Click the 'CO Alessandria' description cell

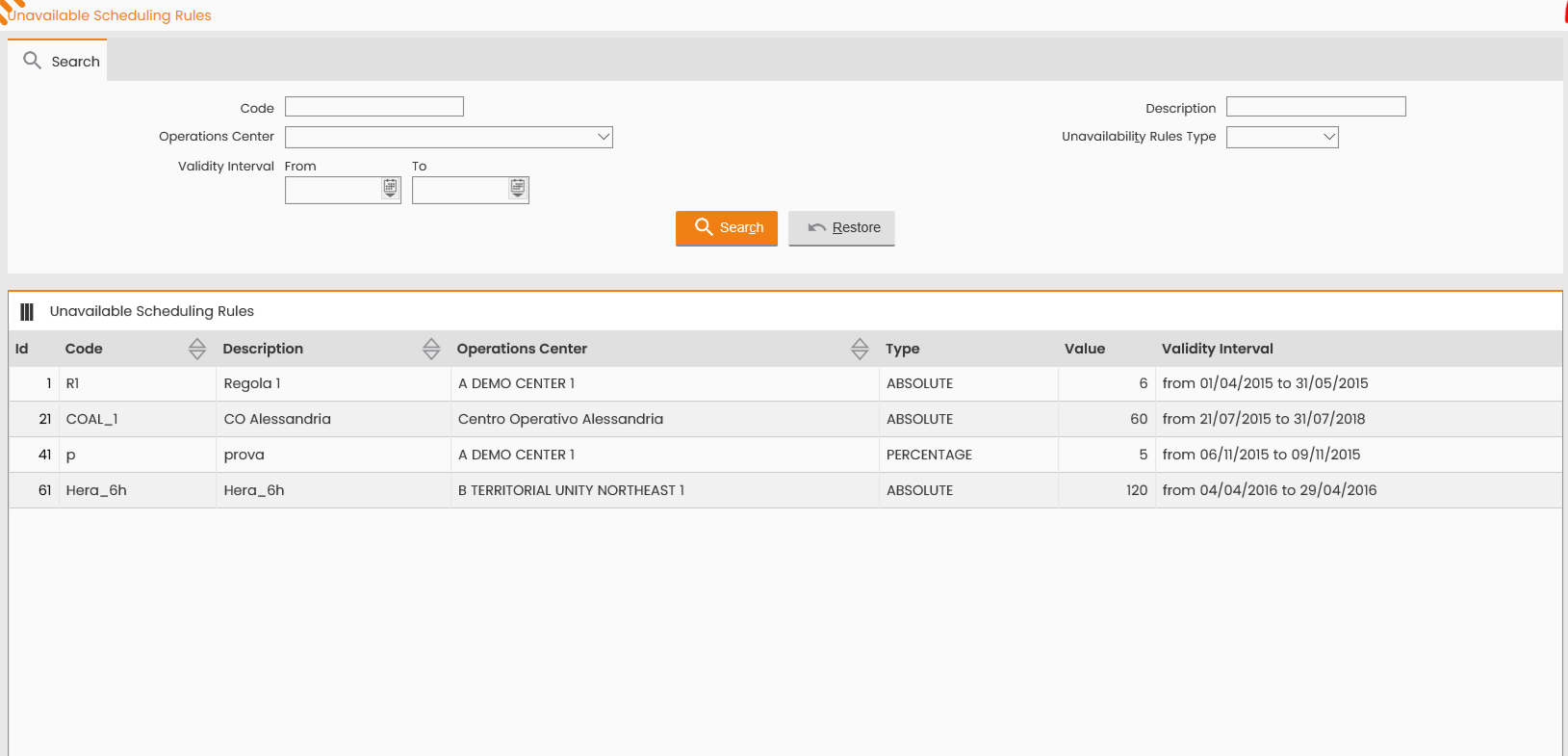click(x=334, y=419)
